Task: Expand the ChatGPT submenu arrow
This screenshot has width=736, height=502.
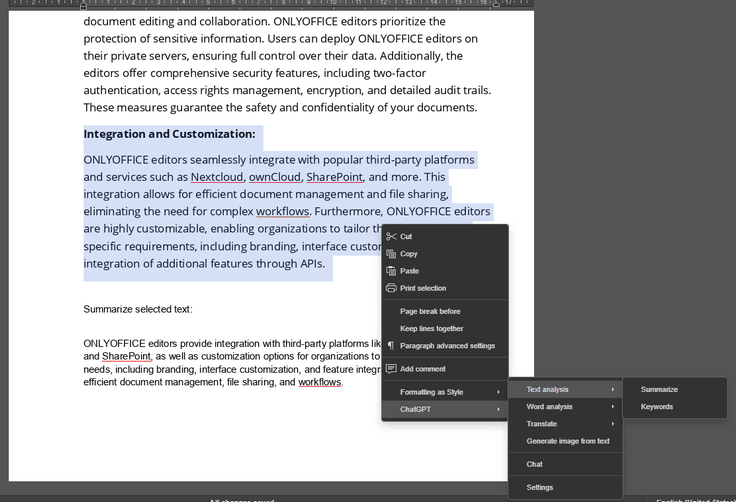Action: 498,409
